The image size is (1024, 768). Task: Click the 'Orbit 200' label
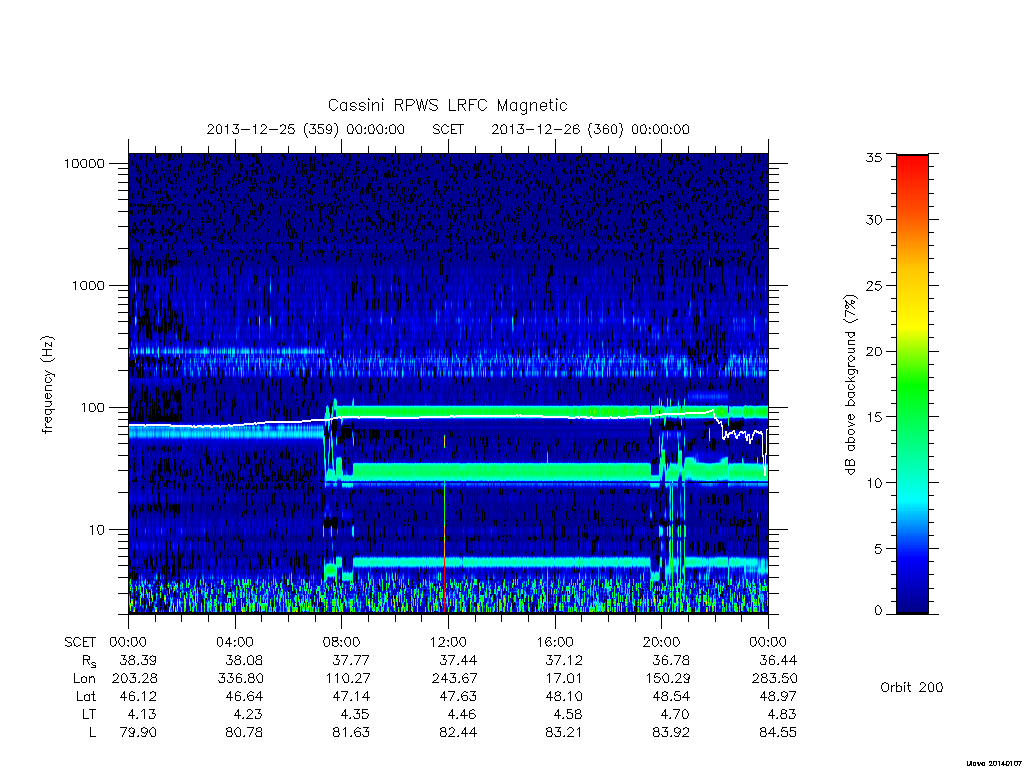click(912, 688)
